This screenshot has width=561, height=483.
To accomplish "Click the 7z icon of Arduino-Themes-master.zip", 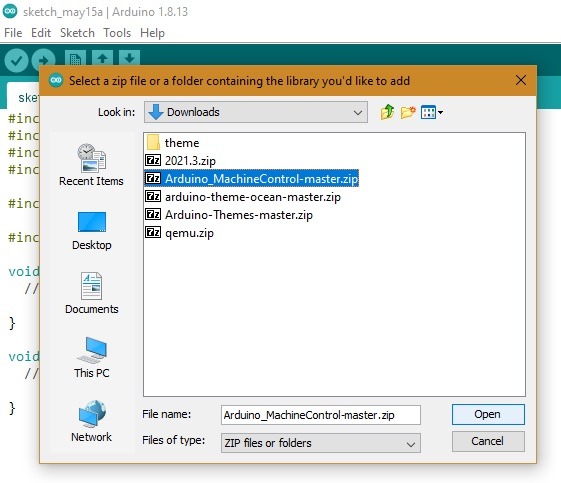I will pyautogui.click(x=153, y=214).
